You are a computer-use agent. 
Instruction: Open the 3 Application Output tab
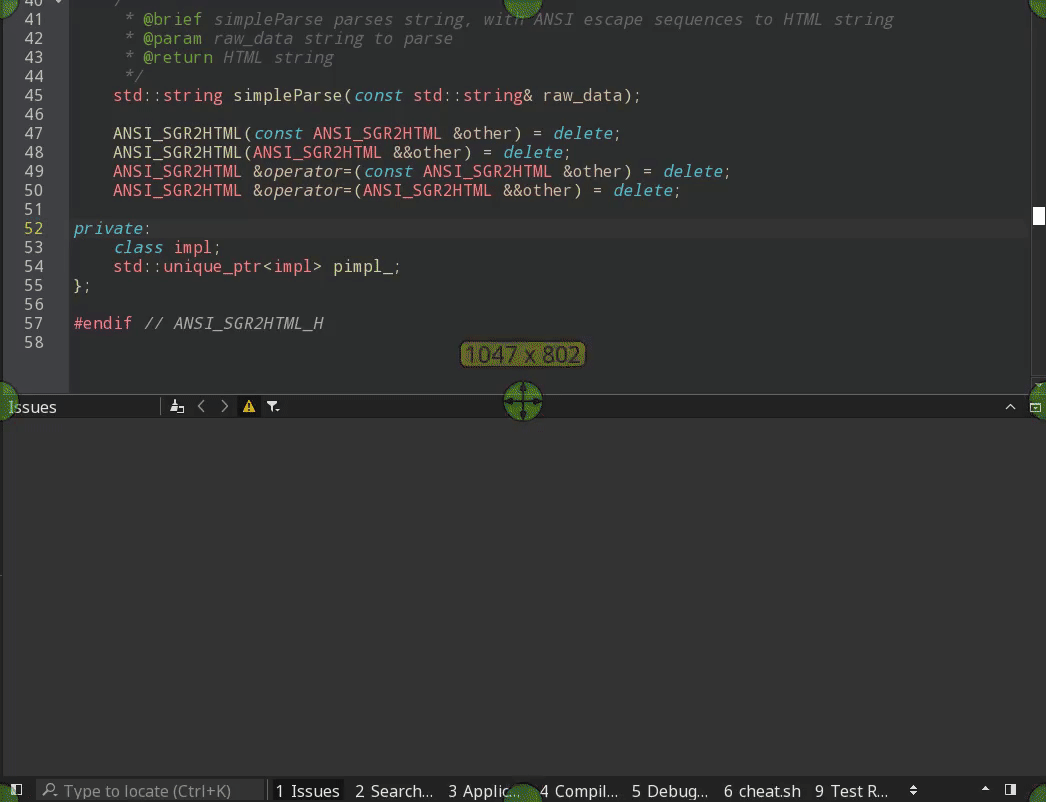(x=484, y=791)
